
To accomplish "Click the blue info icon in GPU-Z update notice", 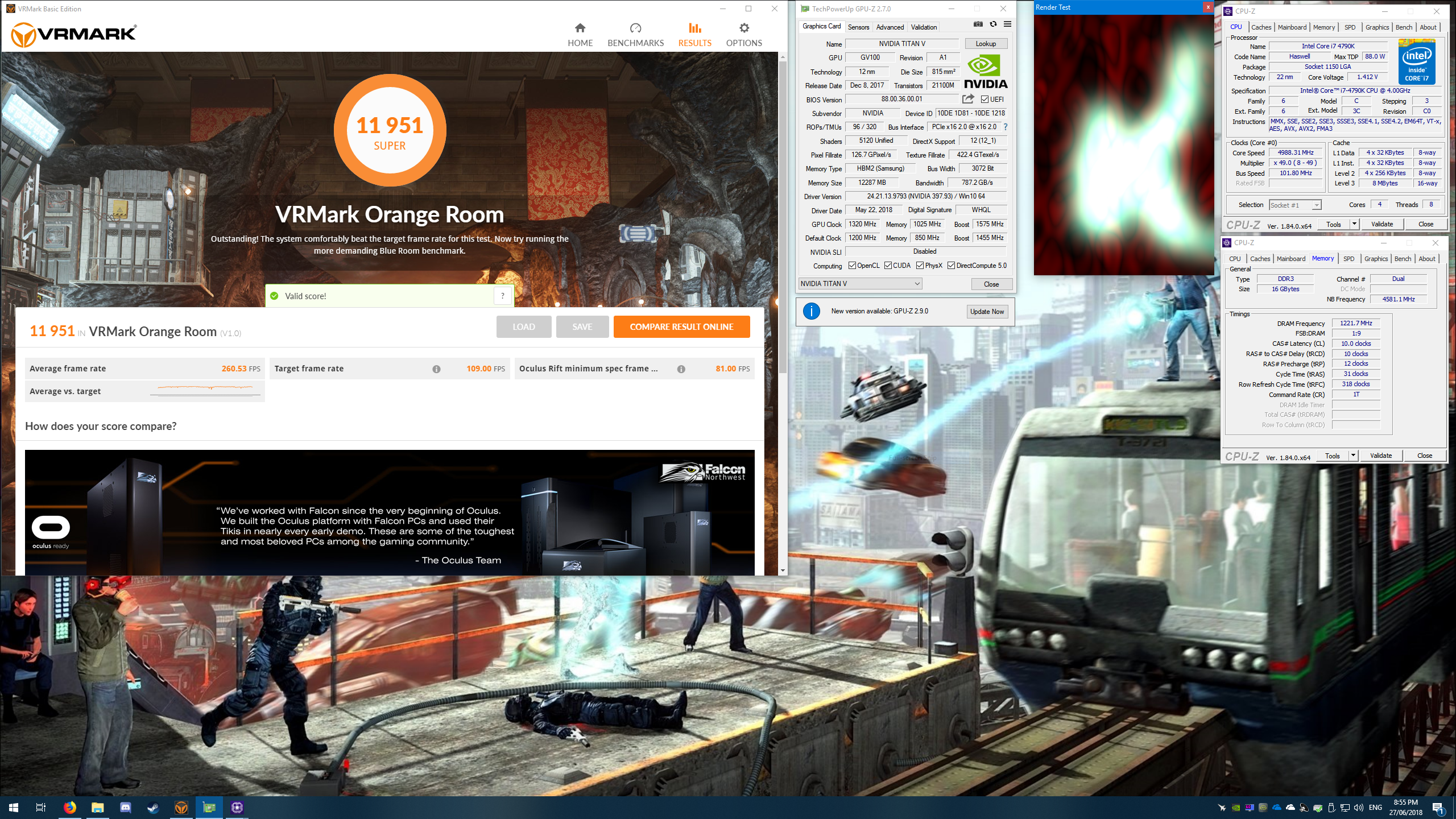I will point(811,311).
